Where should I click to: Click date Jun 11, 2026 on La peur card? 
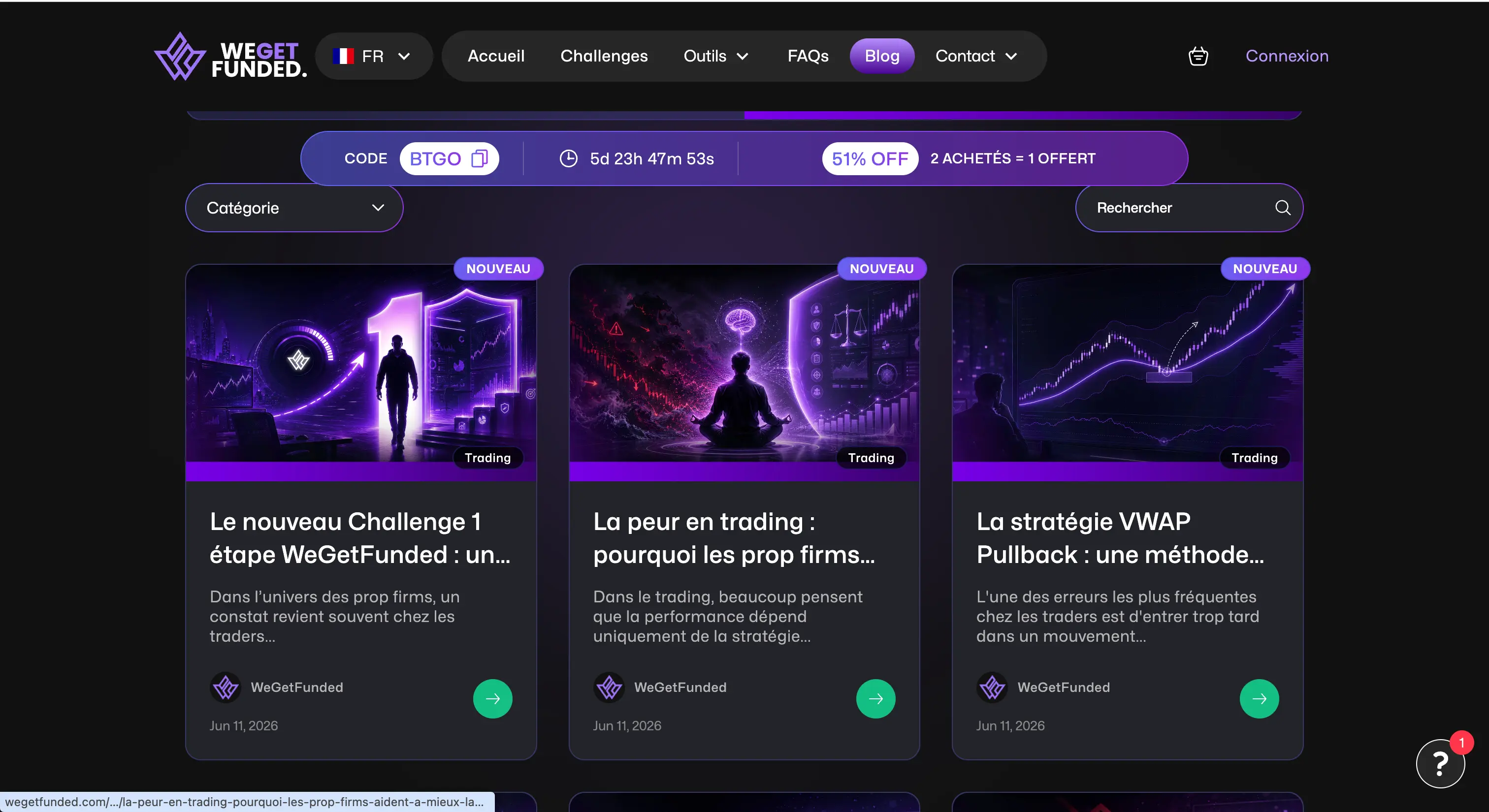627,725
